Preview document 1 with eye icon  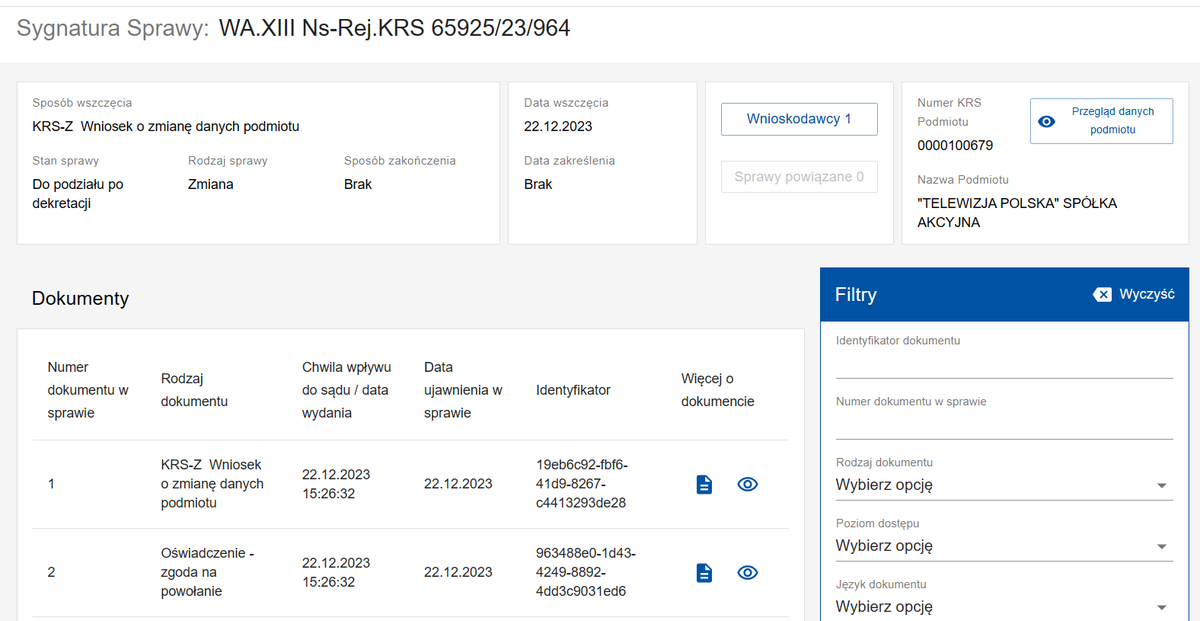747,484
